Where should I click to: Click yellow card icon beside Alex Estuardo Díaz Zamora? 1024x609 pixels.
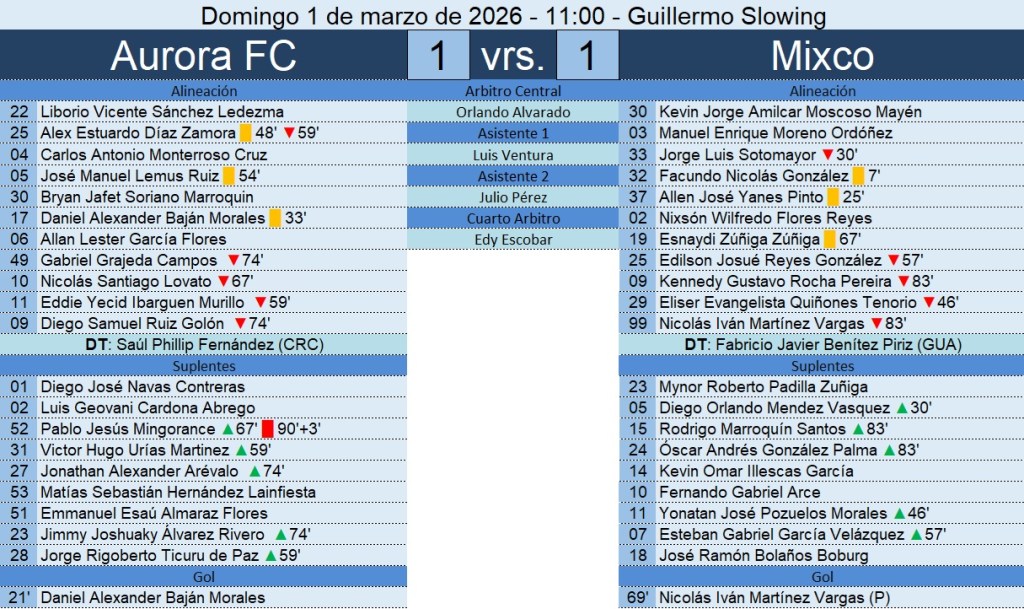245,133
